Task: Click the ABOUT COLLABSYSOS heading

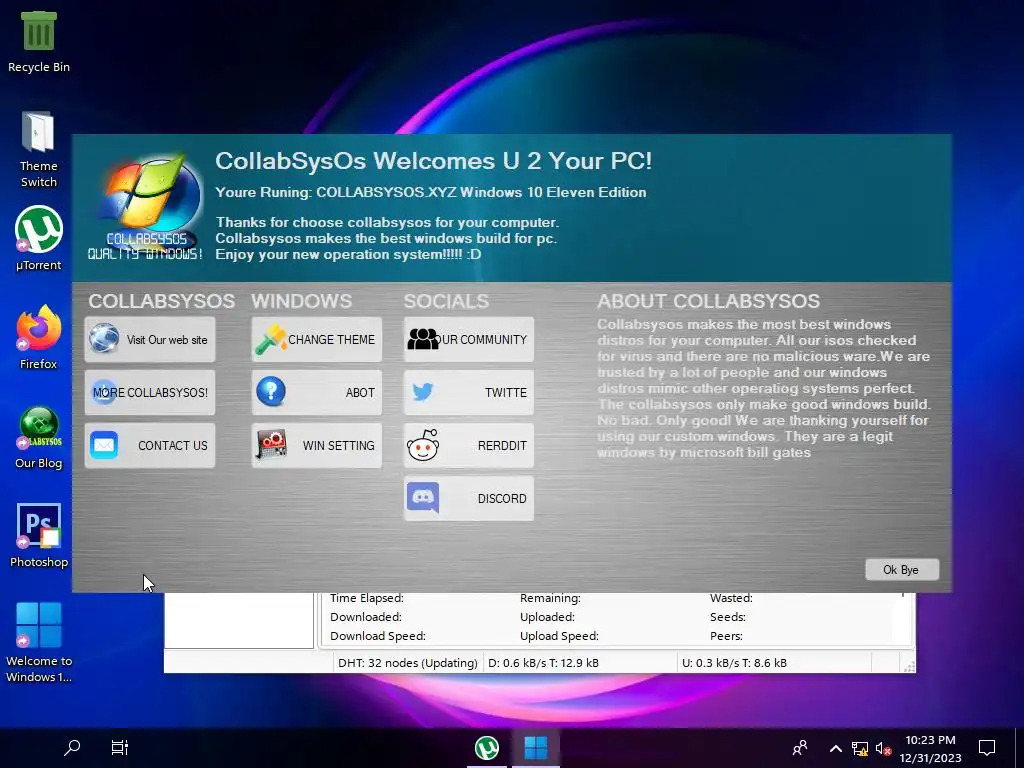Action: pos(708,301)
